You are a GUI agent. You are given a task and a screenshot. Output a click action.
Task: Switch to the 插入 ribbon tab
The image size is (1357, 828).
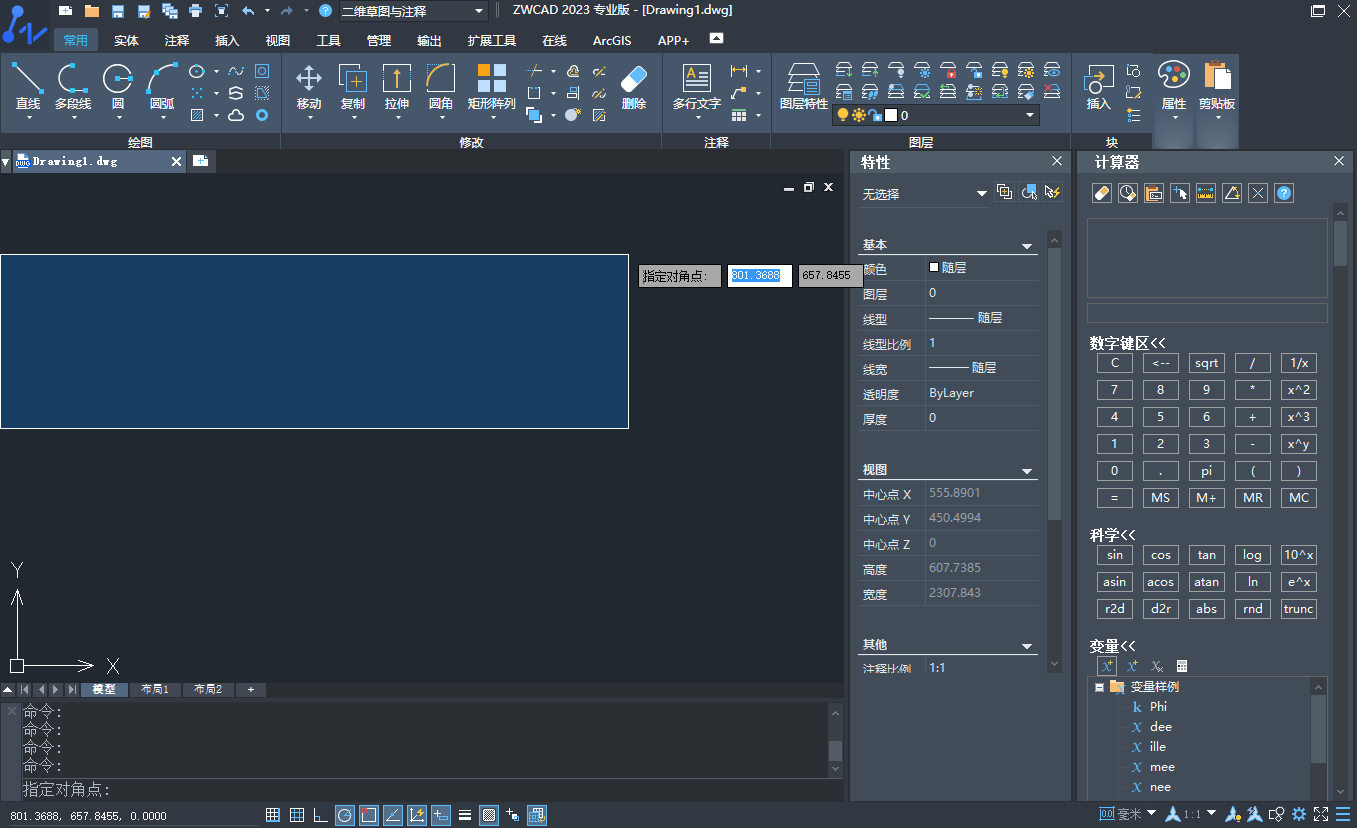(x=227, y=41)
